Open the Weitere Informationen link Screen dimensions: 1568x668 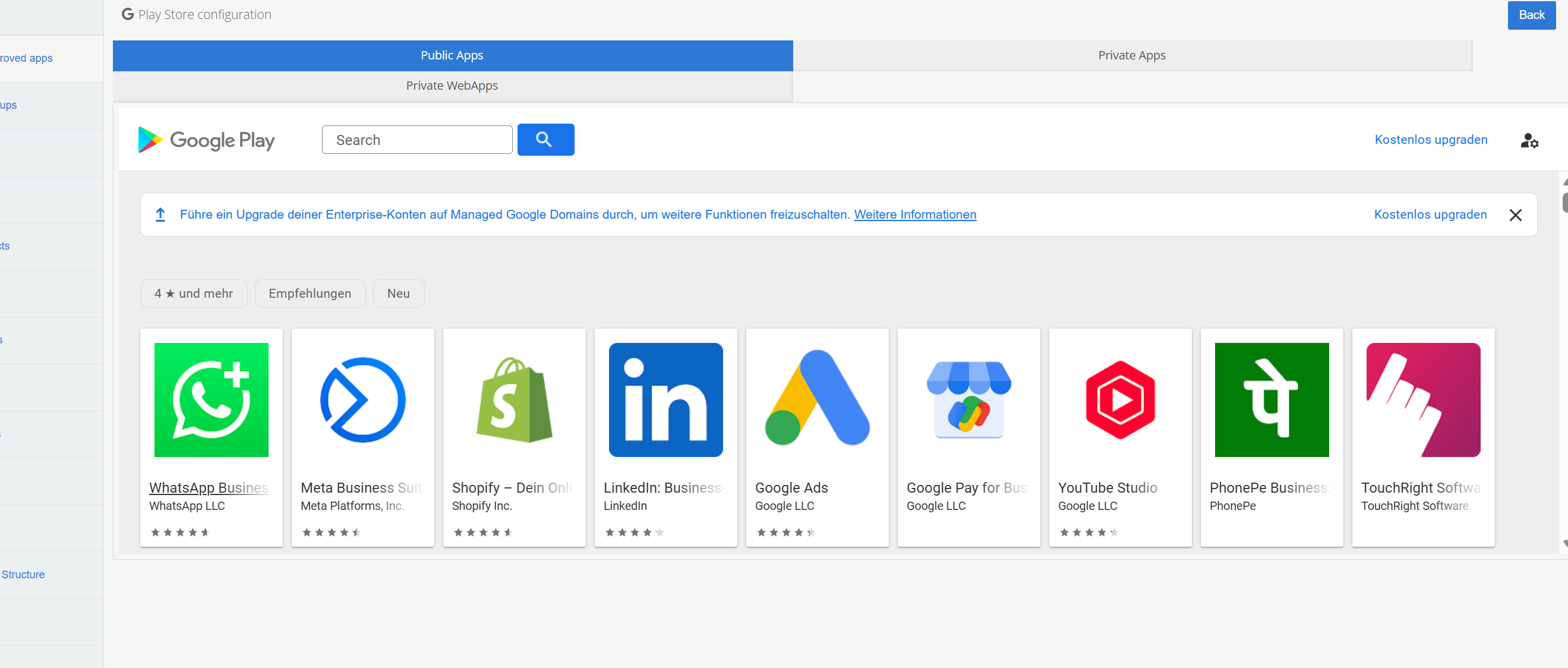(x=914, y=215)
